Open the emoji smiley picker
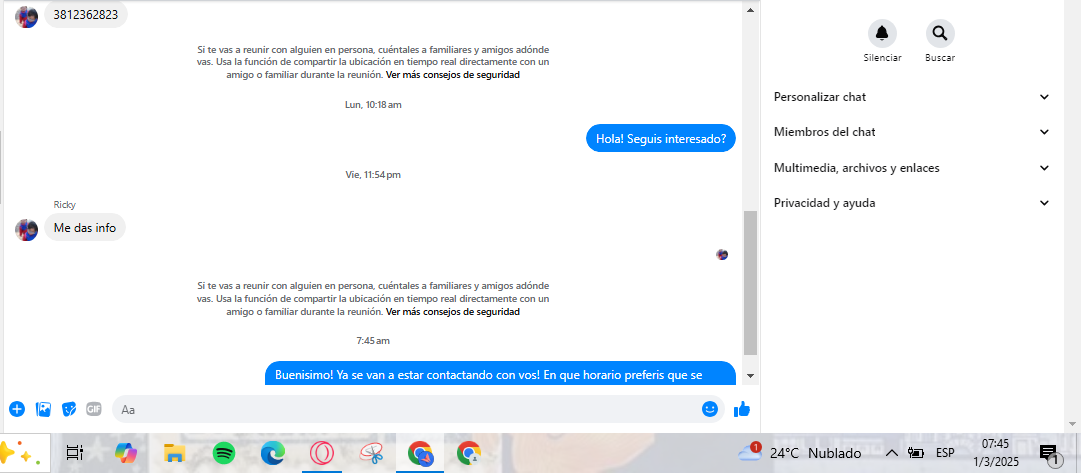 [710, 409]
